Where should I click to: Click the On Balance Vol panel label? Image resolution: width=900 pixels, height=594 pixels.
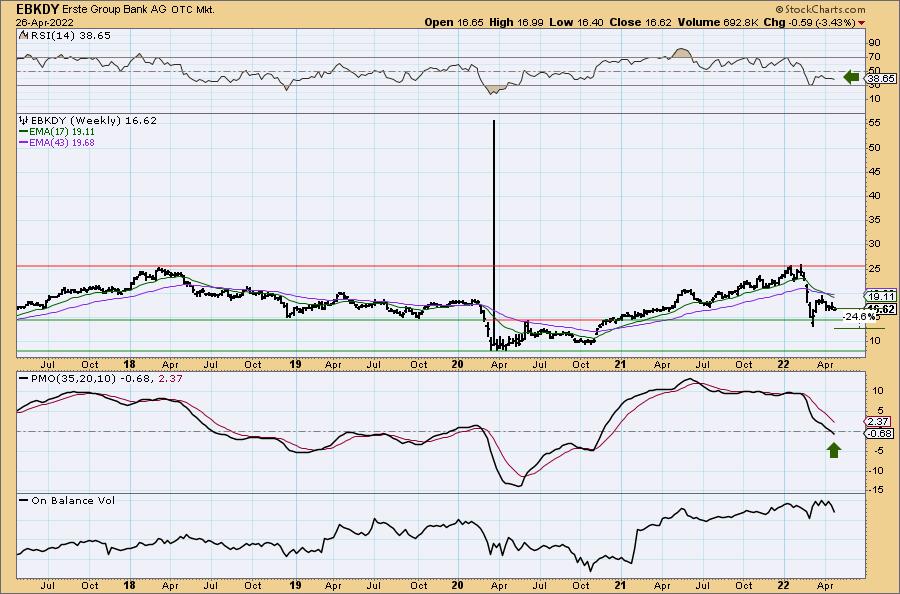pyautogui.click(x=73, y=500)
